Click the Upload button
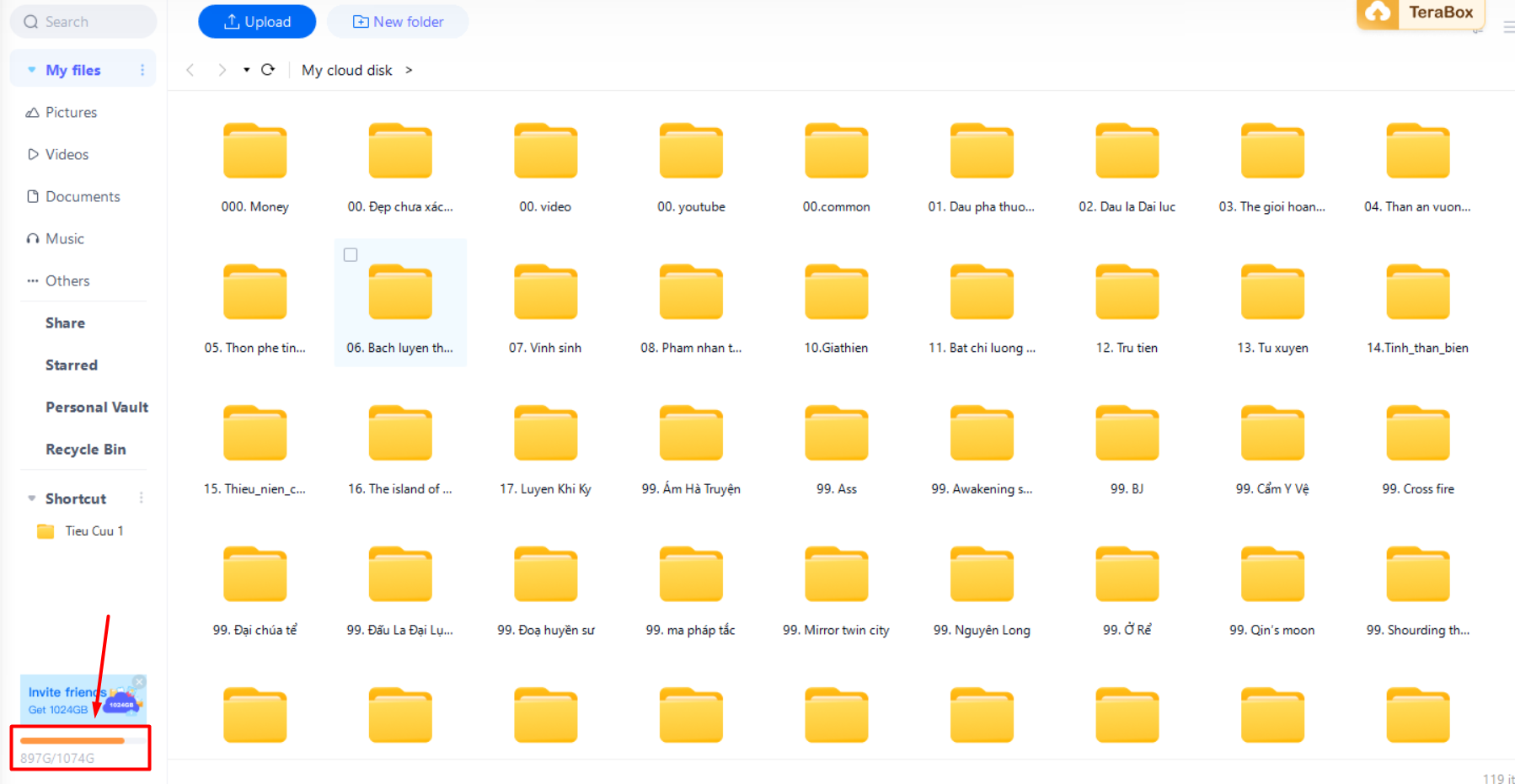Viewport: 1515px width, 784px height. pyautogui.click(x=257, y=22)
